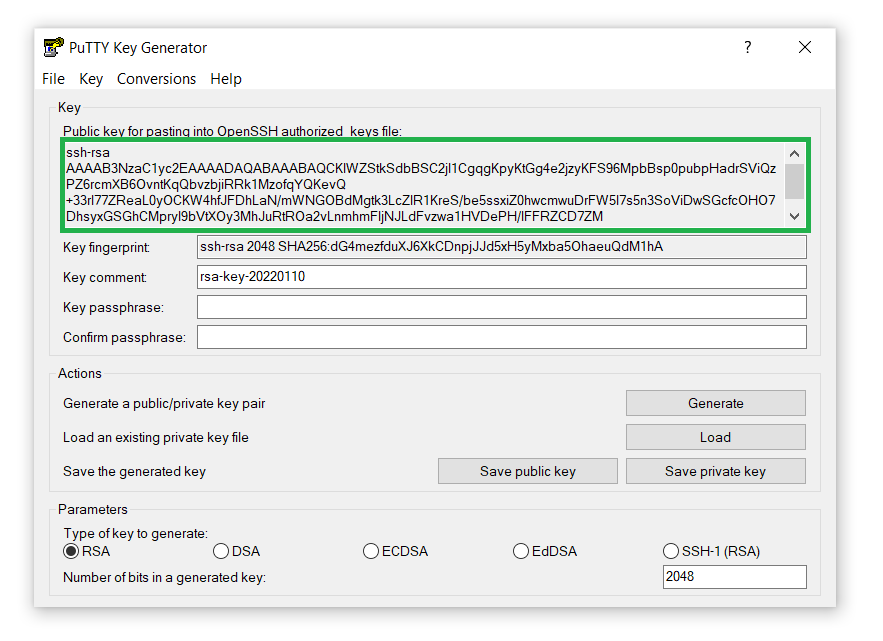Click the Key fingerprint field
Viewport: 883px width, 641px height.
click(501, 247)
